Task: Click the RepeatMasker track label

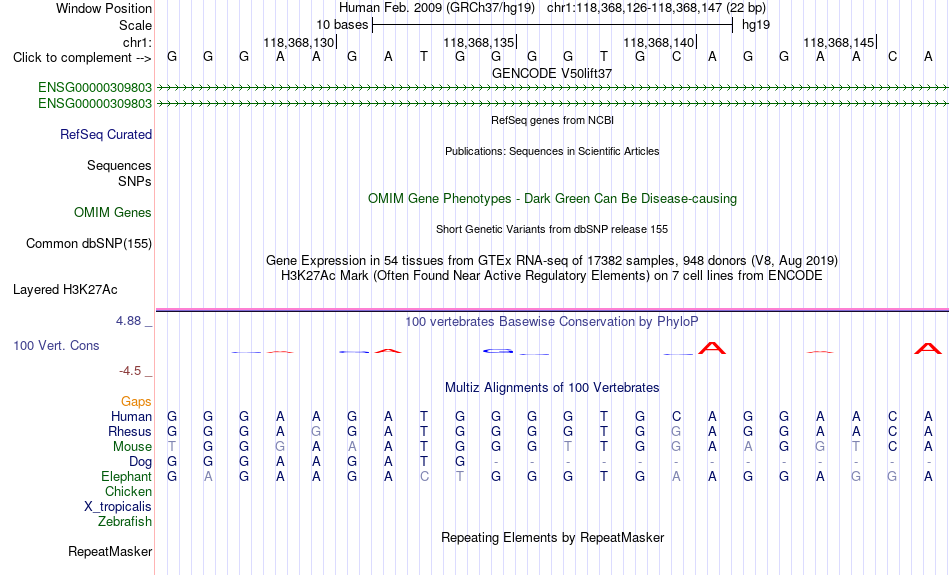Action: [x=110, y=551]
